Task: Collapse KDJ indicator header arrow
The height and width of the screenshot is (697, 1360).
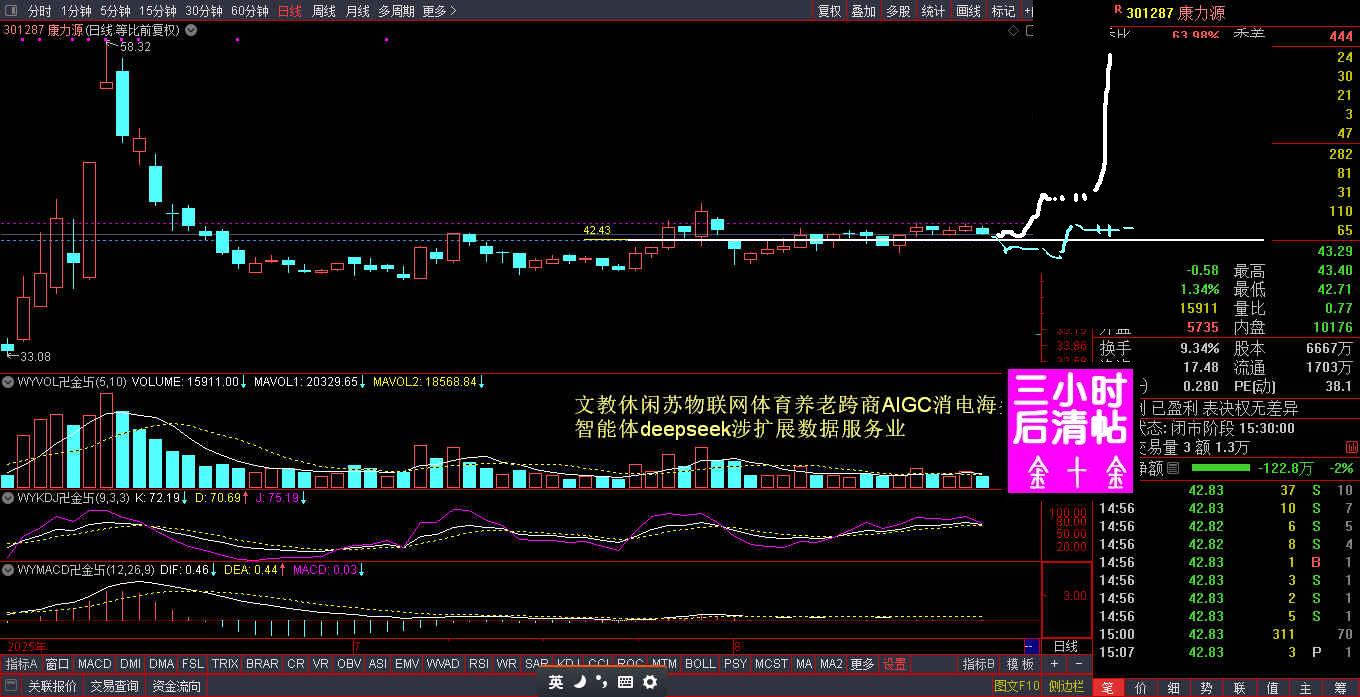Action: 7,497
